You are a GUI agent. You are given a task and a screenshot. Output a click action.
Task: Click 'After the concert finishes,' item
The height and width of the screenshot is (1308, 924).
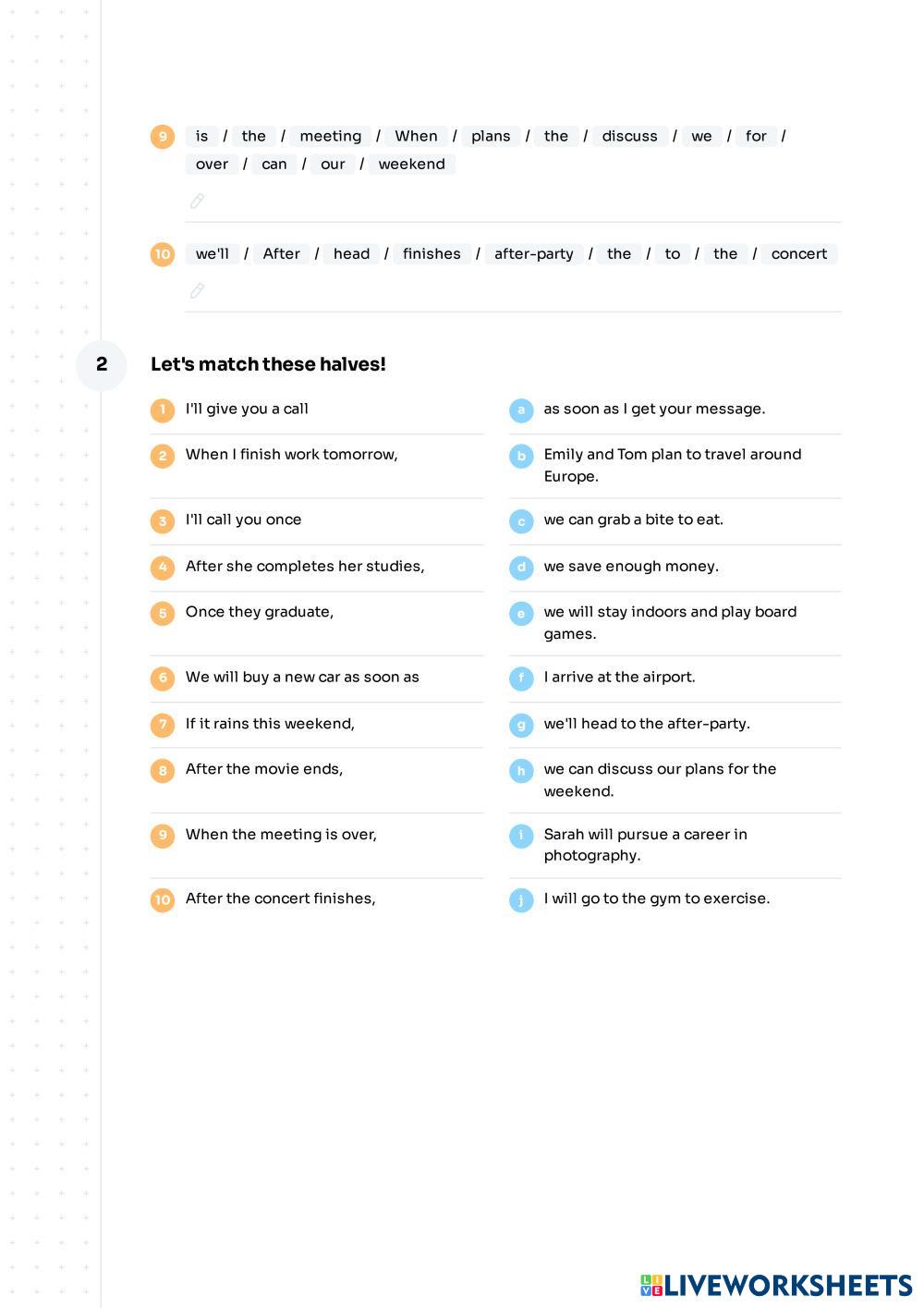(x=281, y=898)
